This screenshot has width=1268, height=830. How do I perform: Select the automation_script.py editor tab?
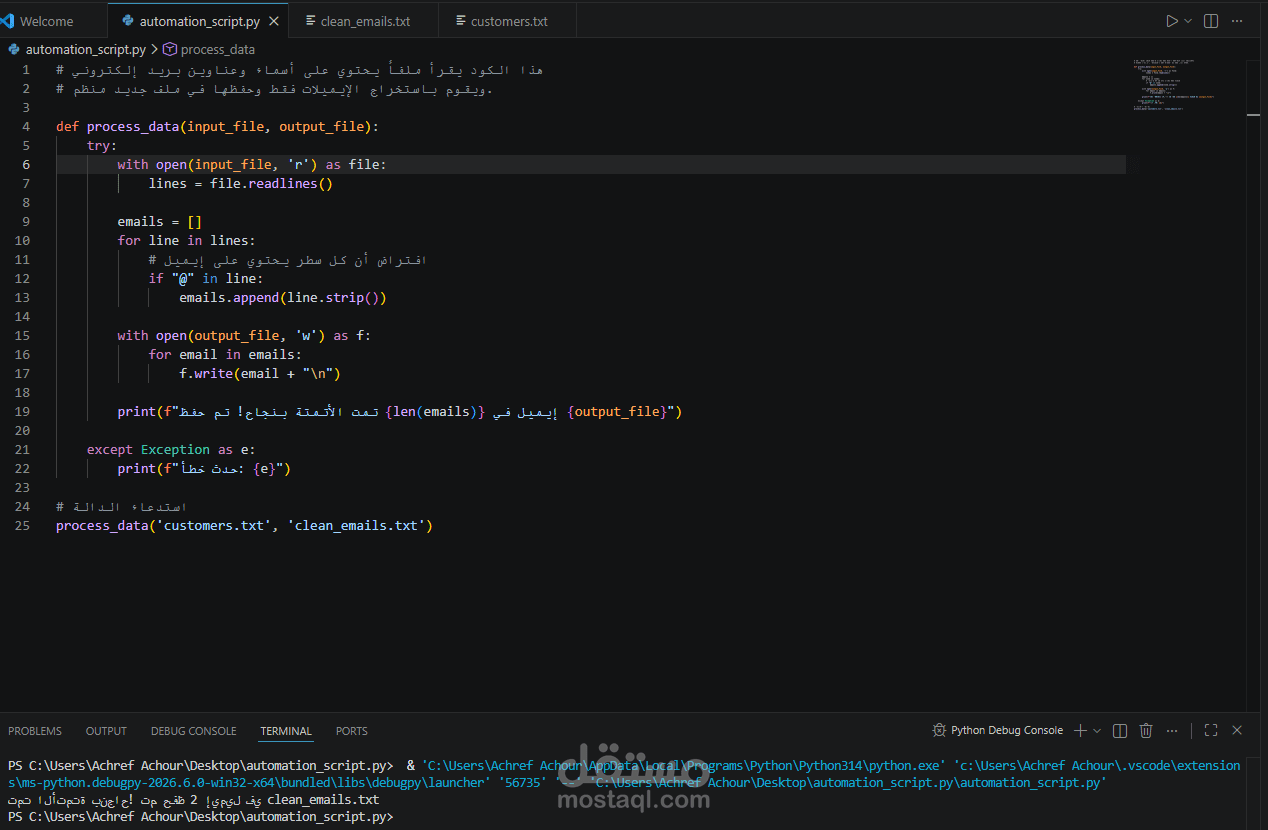point(199,21)
